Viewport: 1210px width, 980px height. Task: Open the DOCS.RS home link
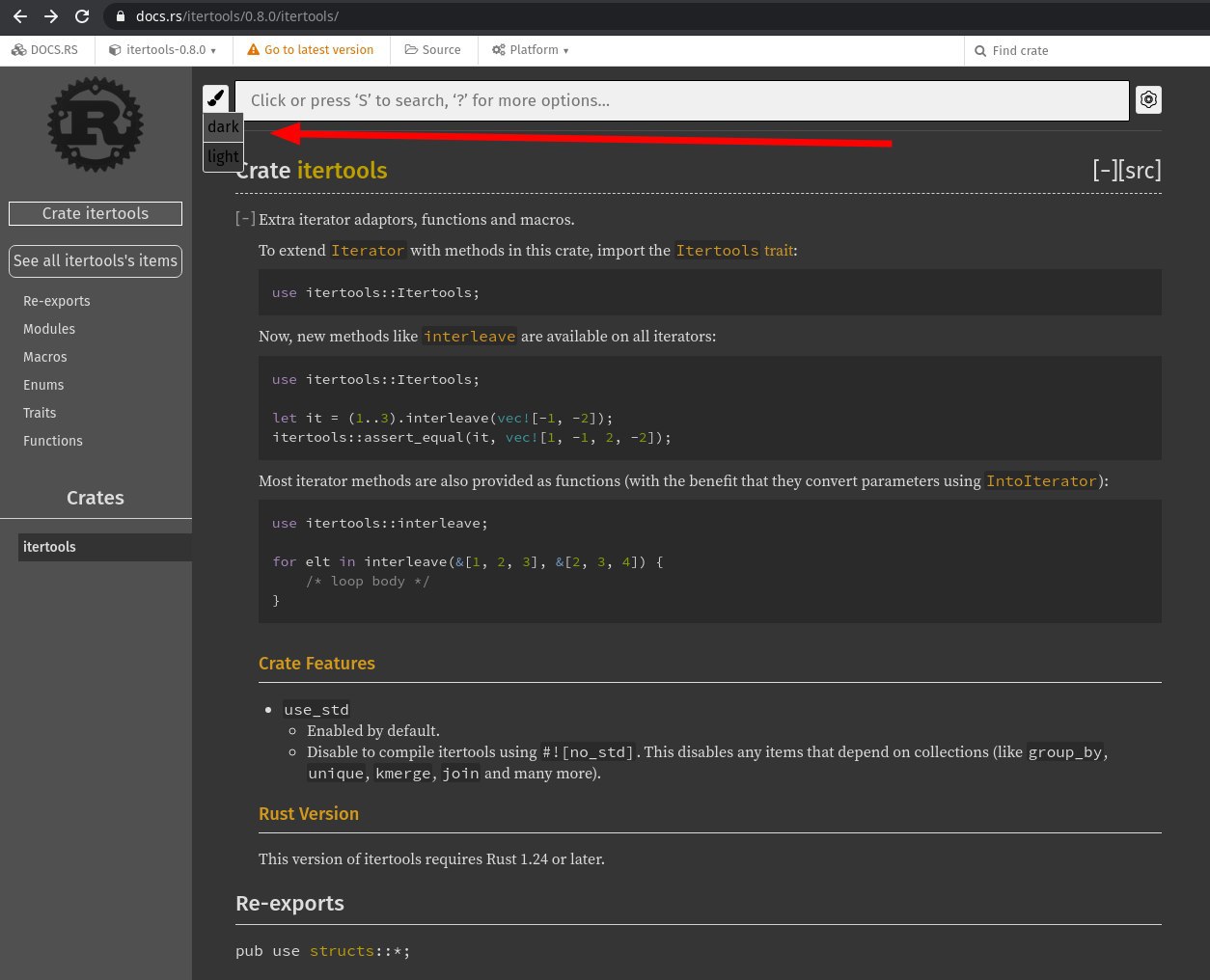point(45,50)
